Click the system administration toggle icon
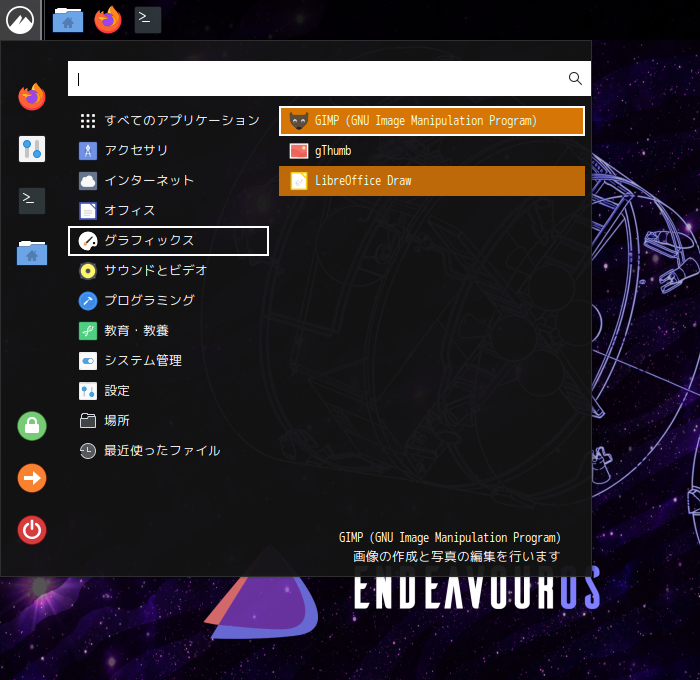The width and height of the screenshot is (700, 680). (x=88, y=361)
